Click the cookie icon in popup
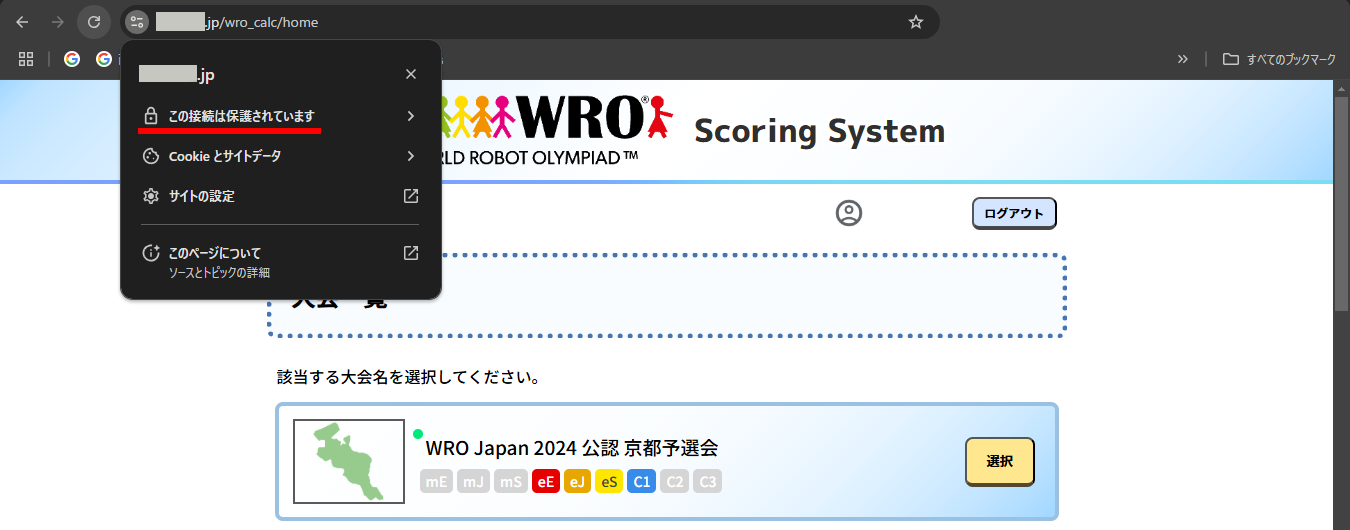 151,156
